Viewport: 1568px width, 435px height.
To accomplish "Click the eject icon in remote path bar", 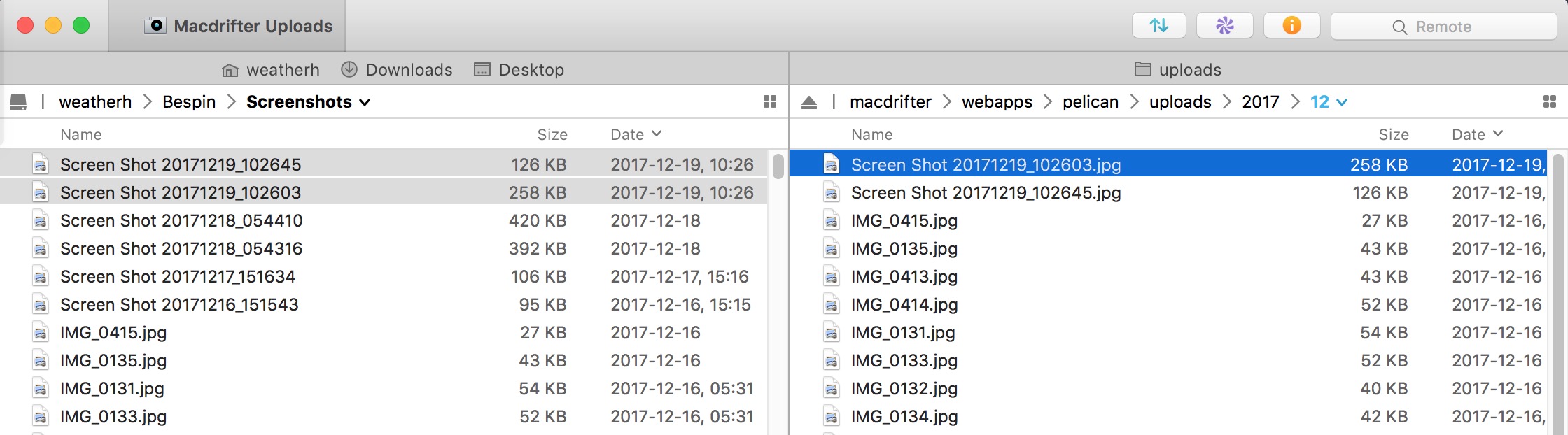I will pos(809,102).
